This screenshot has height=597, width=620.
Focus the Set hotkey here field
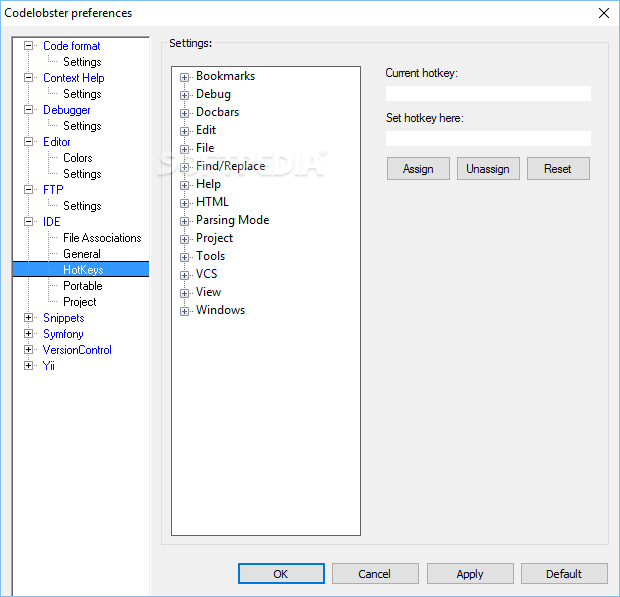coord(488,138)
